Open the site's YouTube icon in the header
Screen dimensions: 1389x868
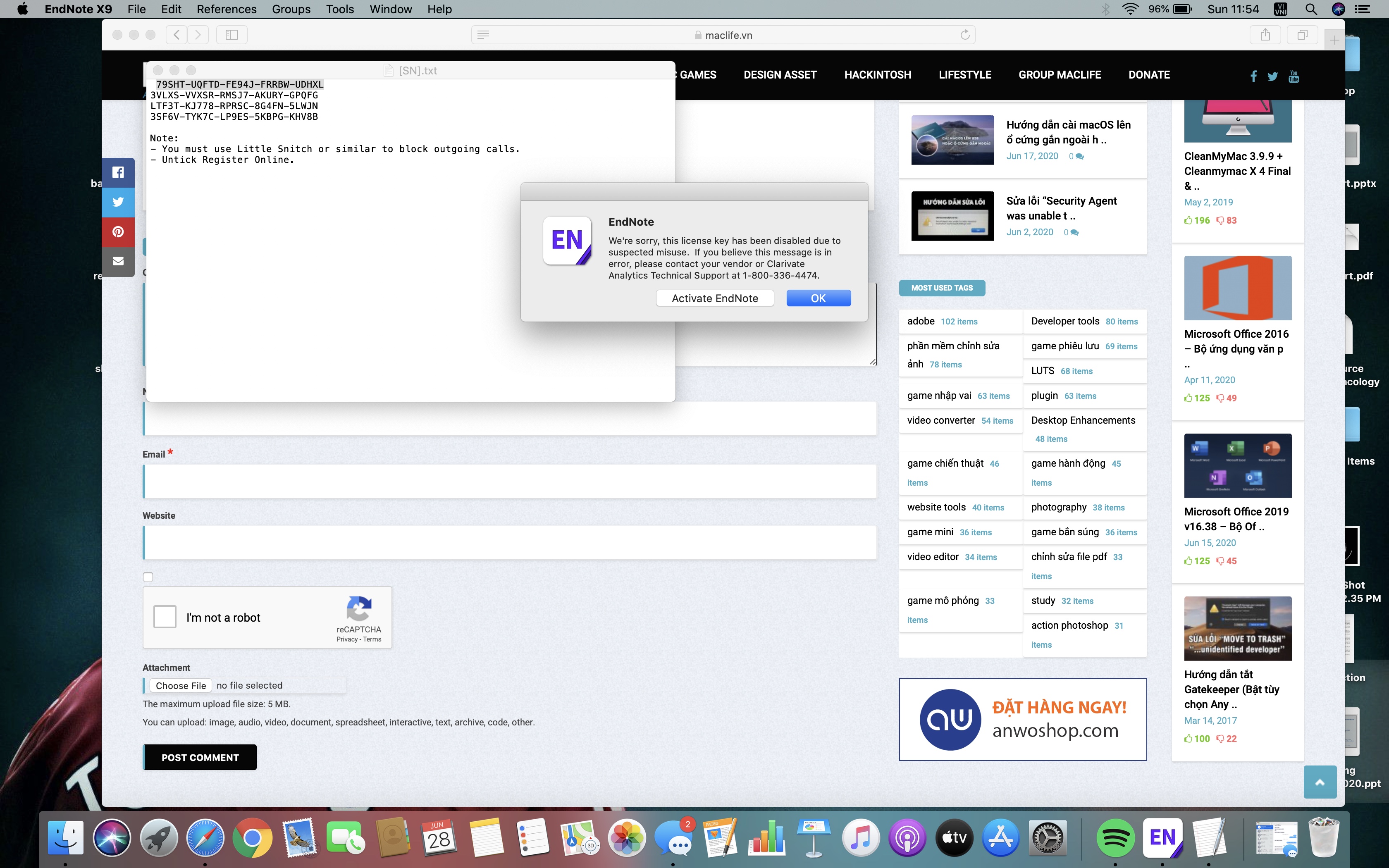point(1294,76)
